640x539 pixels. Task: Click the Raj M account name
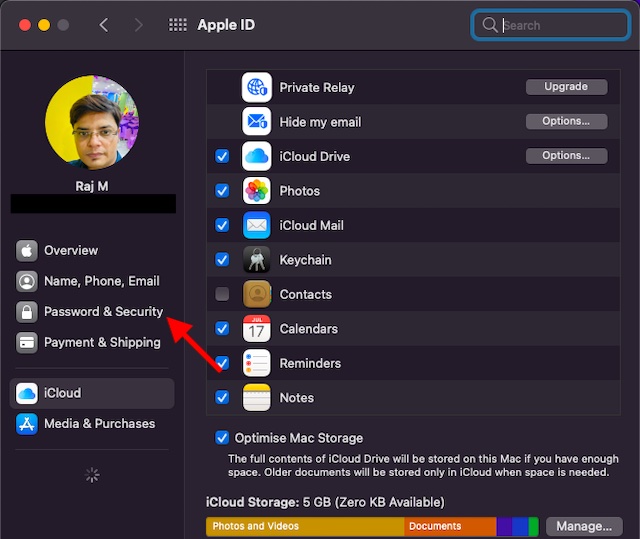pyautogui.click(x=92, y=186)
